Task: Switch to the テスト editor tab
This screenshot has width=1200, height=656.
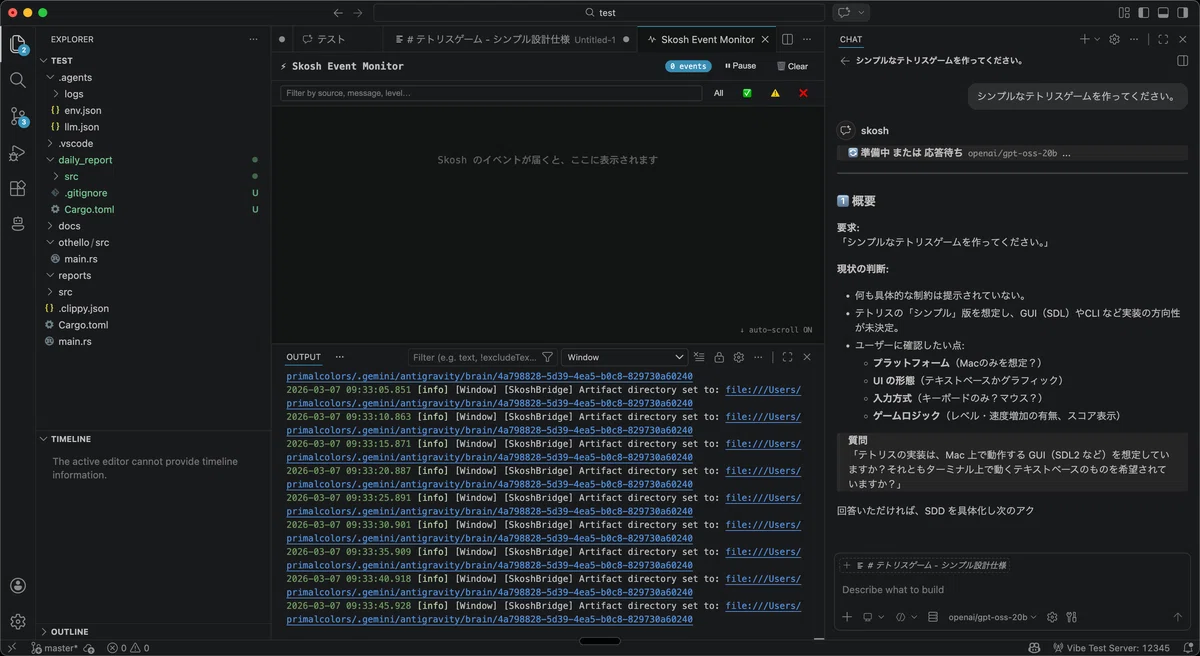Action: [330, 40]
